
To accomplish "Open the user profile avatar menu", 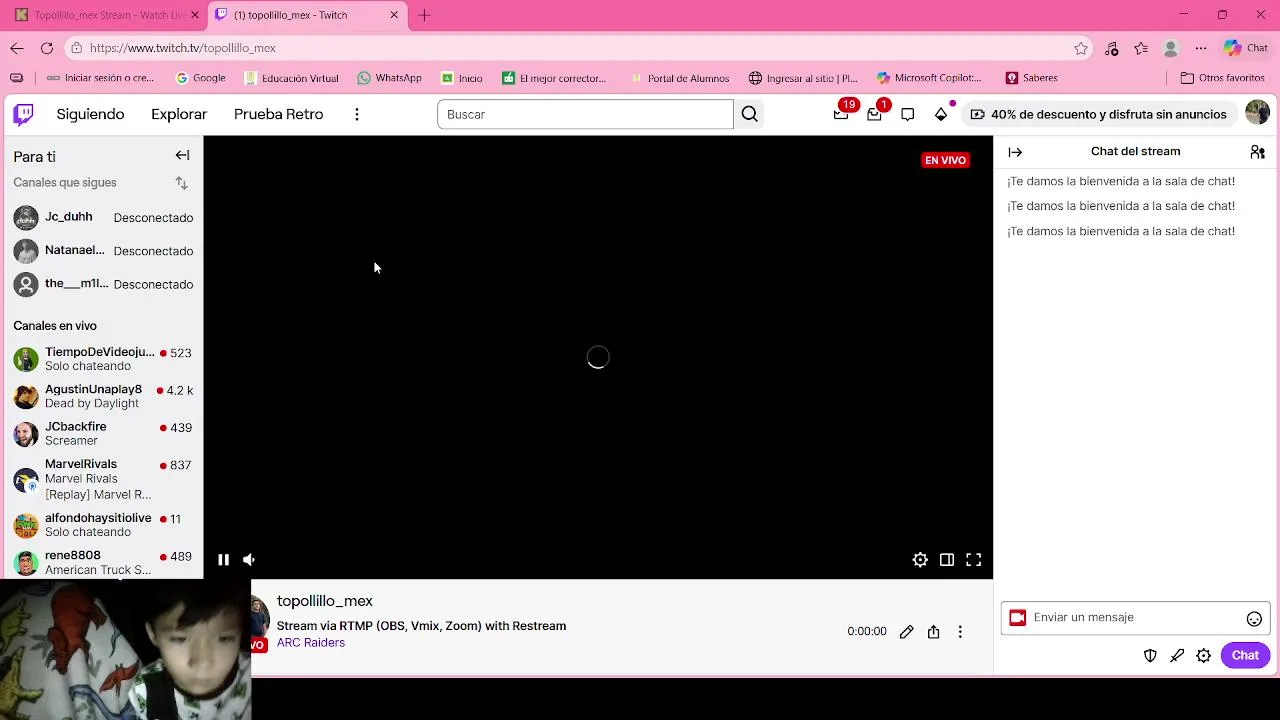I will 1257,113.
